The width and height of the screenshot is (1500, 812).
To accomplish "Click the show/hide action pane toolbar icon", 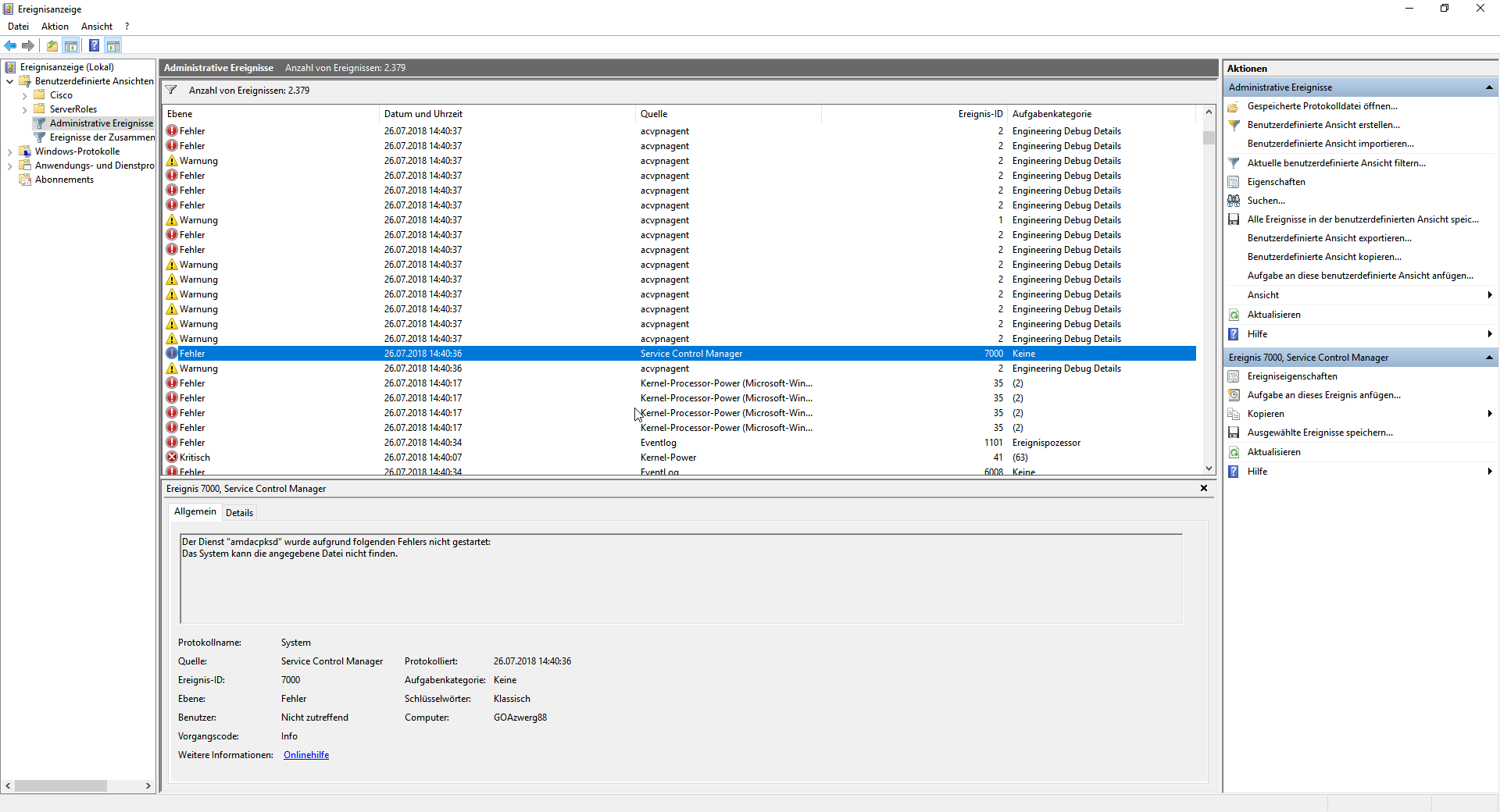I will [x=113, y=46].
